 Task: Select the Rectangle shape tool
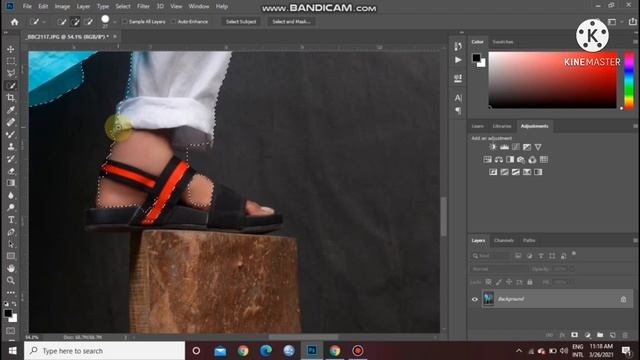11,256
